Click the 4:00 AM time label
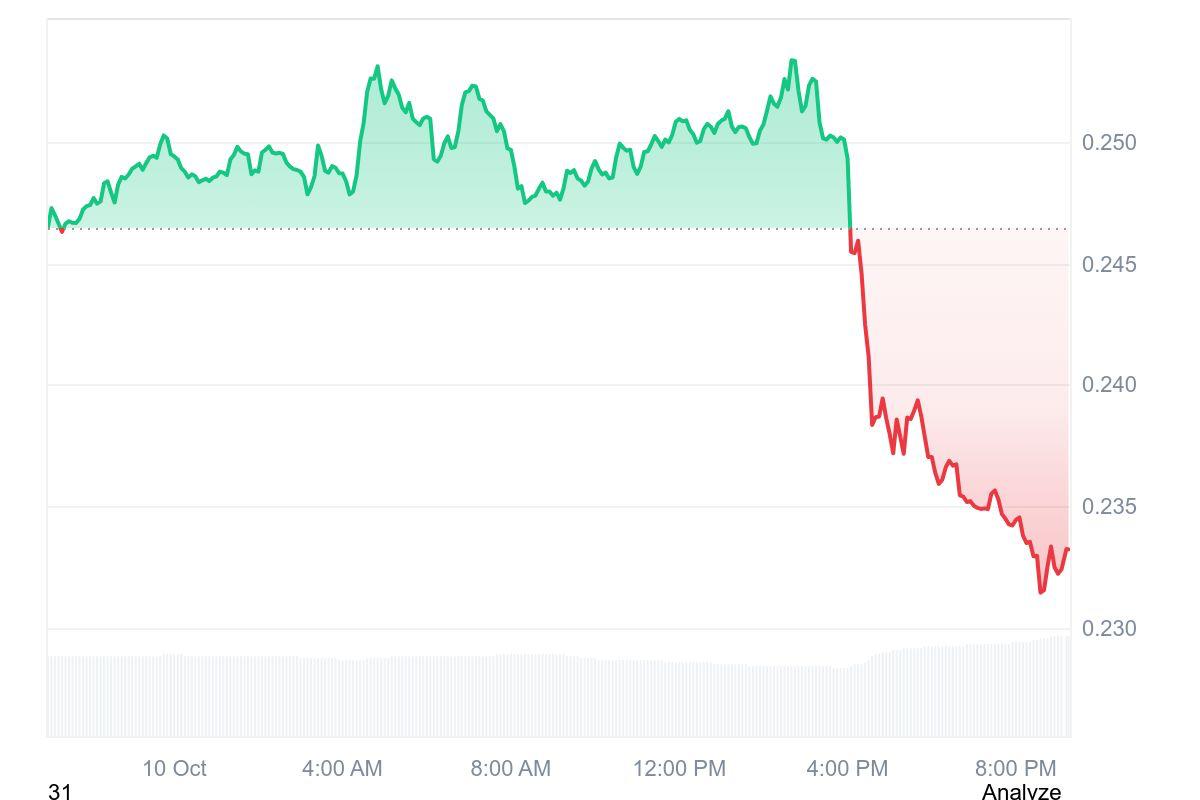Image resolution: width=1200 pixels, height=800 pixels. [x=342, y=768]
